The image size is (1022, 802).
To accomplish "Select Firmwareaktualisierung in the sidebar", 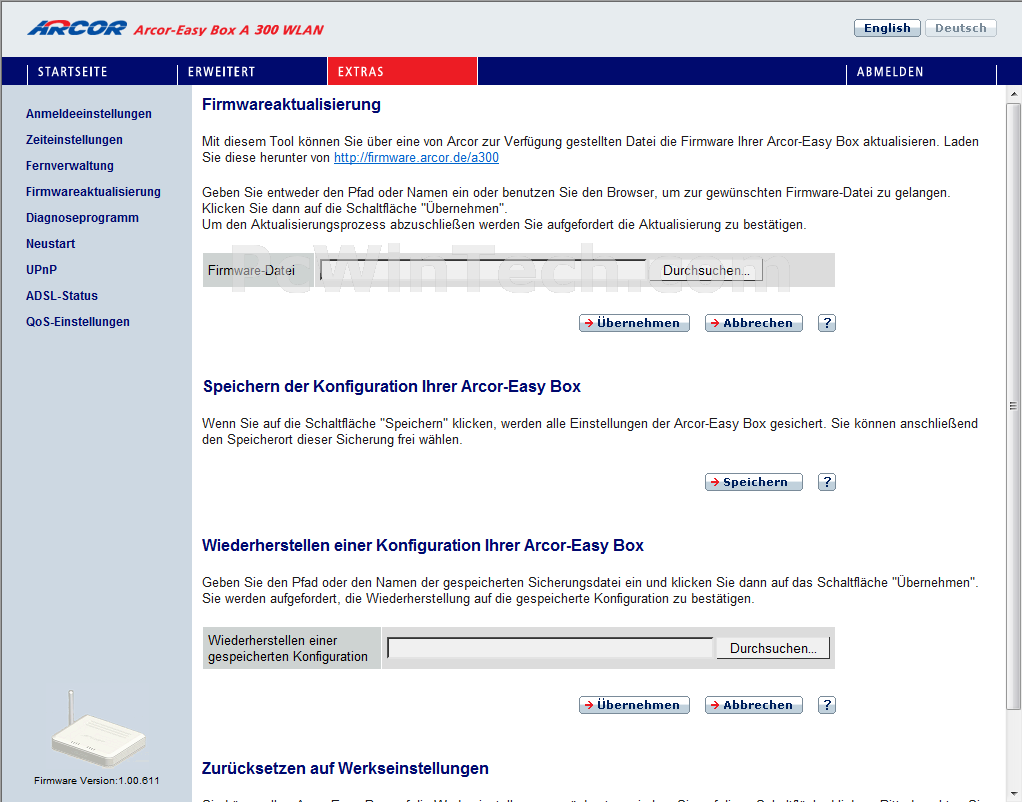I will (x=93, y=192).
